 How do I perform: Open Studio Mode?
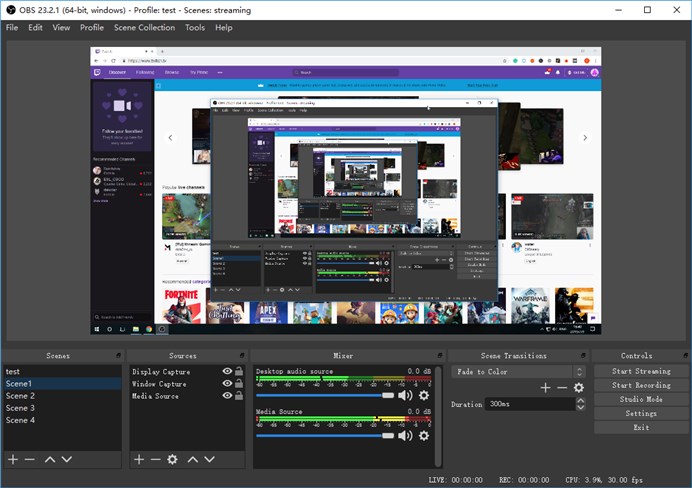pos(641,399)
